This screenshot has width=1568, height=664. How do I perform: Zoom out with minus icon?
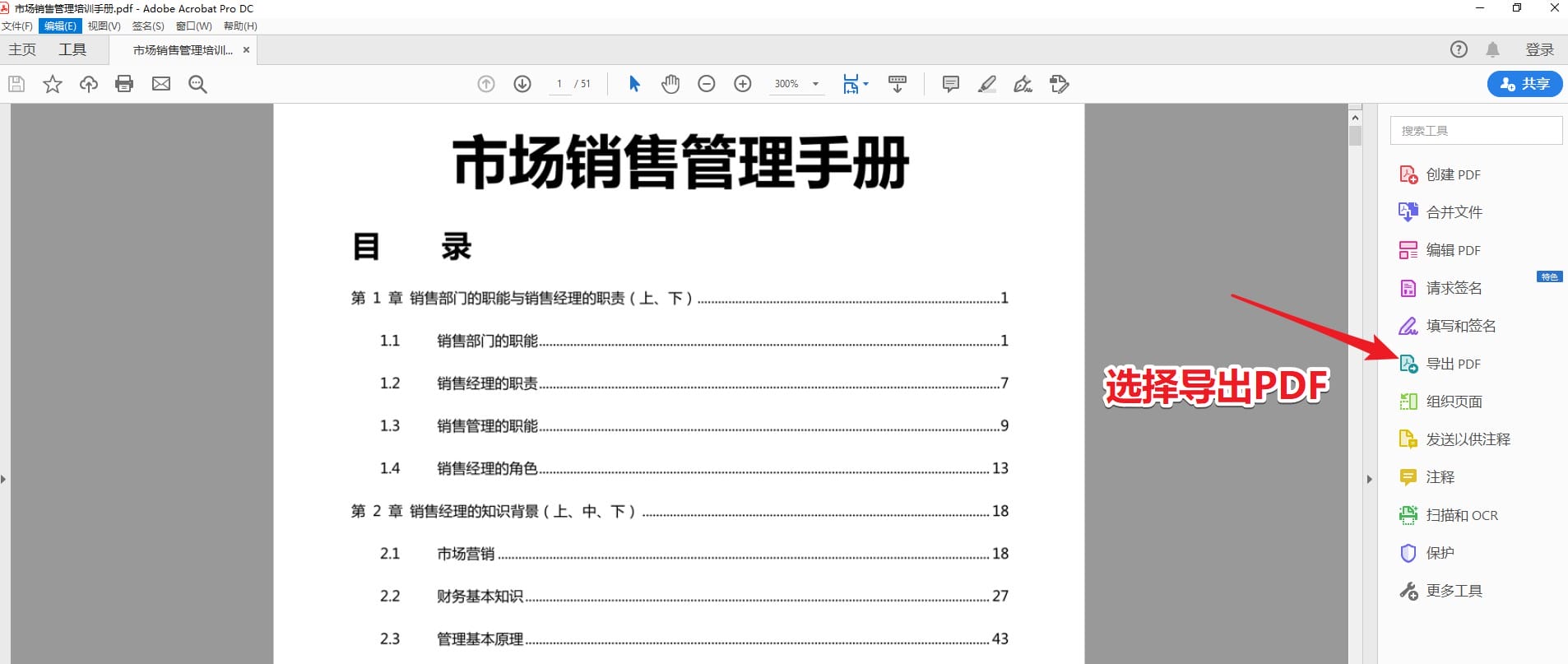click(x=707, y=84)
